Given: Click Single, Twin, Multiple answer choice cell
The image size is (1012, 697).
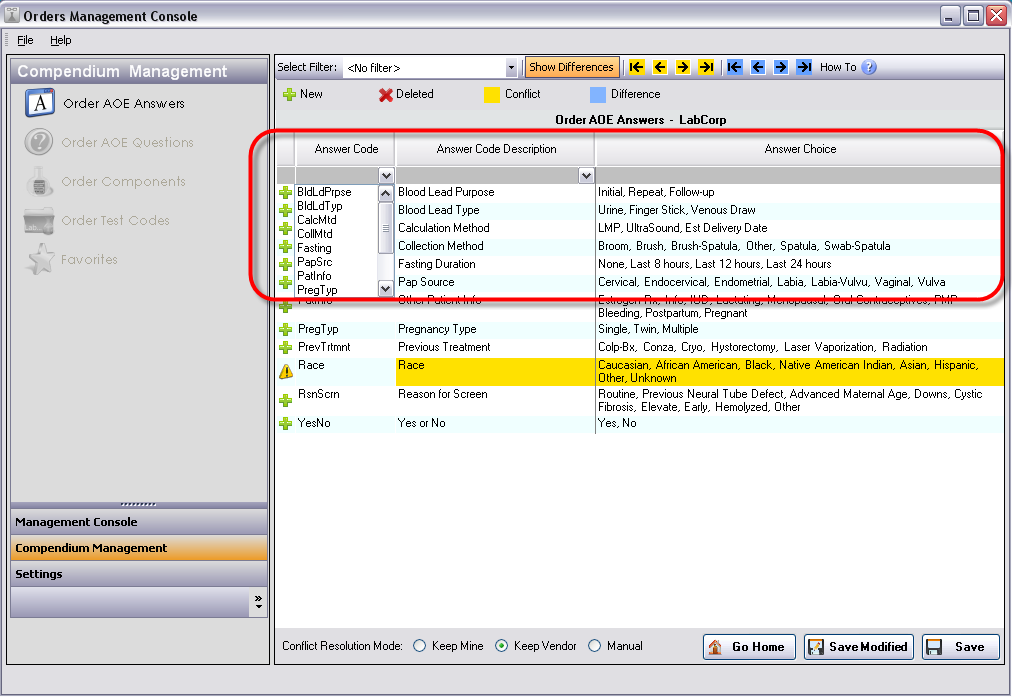Looking at the screenshot, I should pos(799,329).
